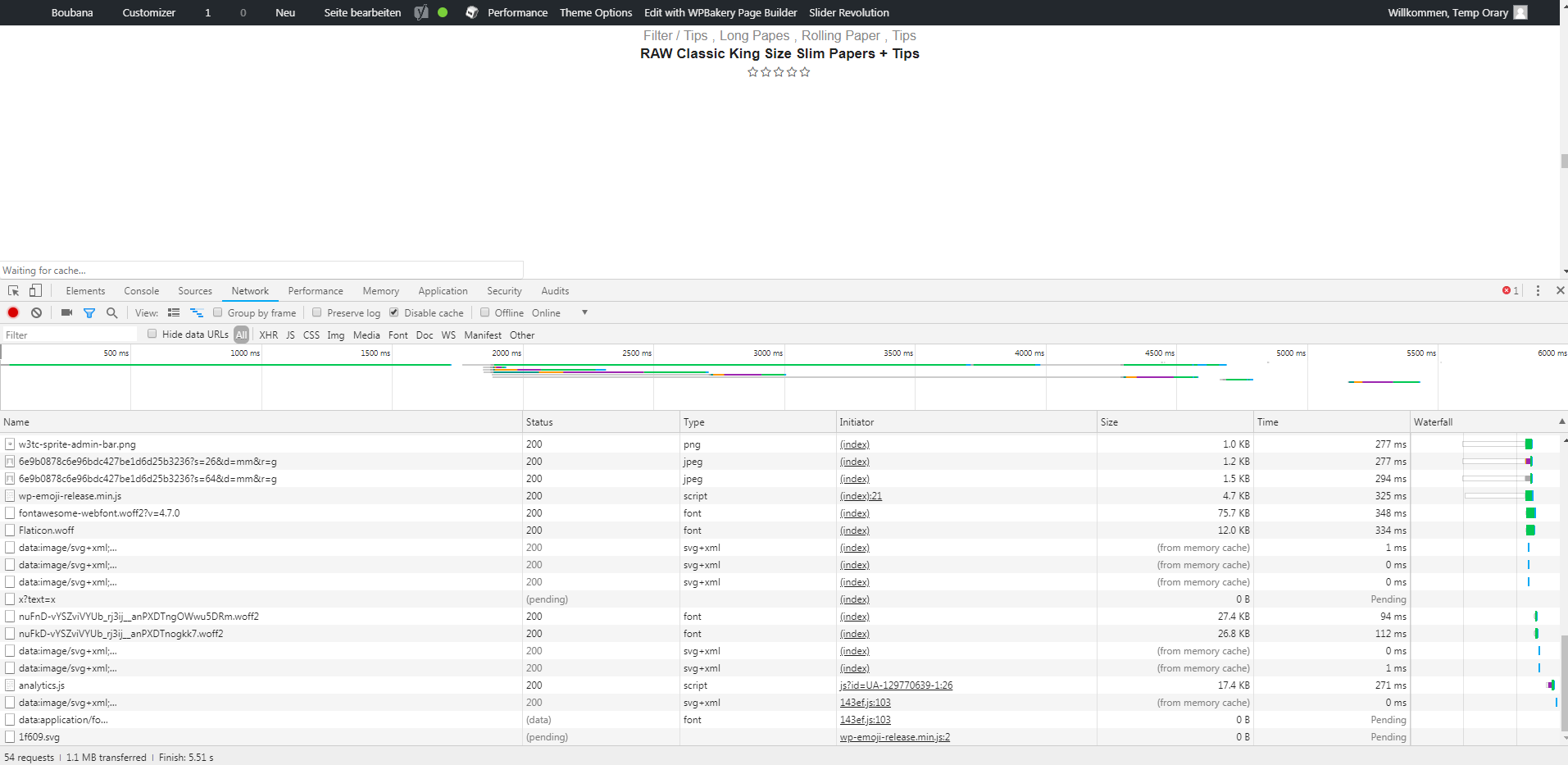Toggle the device toolbar icon

point(35,290)
